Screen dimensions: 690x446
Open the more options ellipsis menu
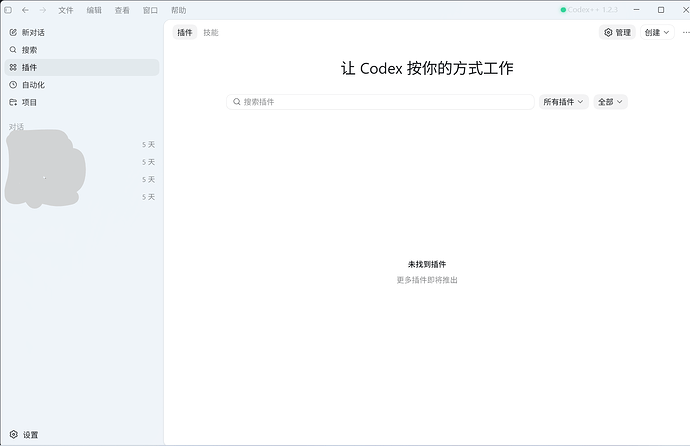click(x=686, y=33)
